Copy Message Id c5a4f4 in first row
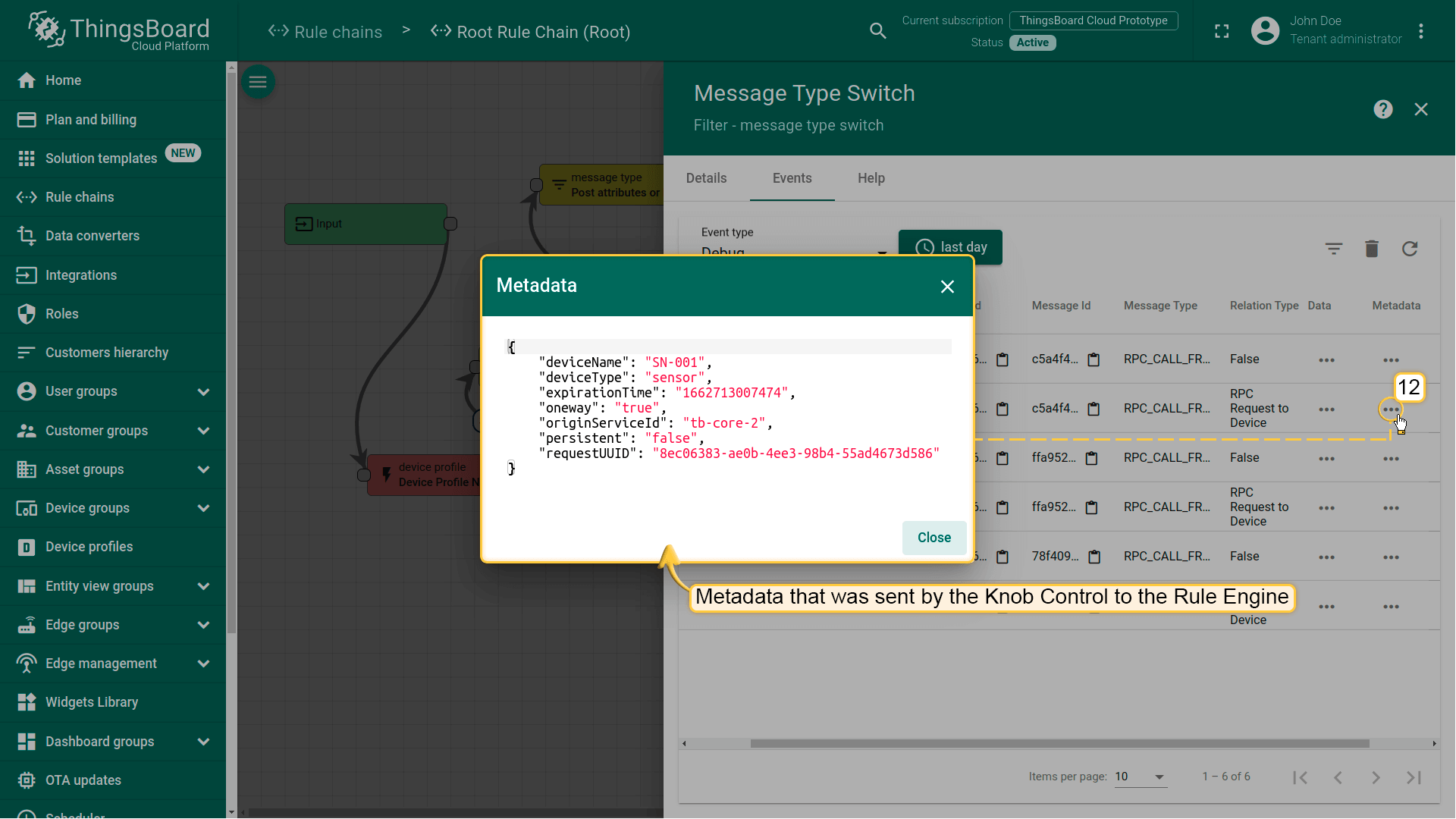Viewport: 1456px width, 819px height. click(1094, 359)
